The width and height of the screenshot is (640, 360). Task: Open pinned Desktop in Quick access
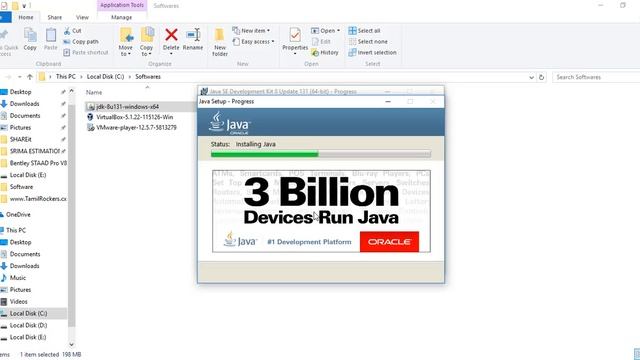click(x=20, y=92)
